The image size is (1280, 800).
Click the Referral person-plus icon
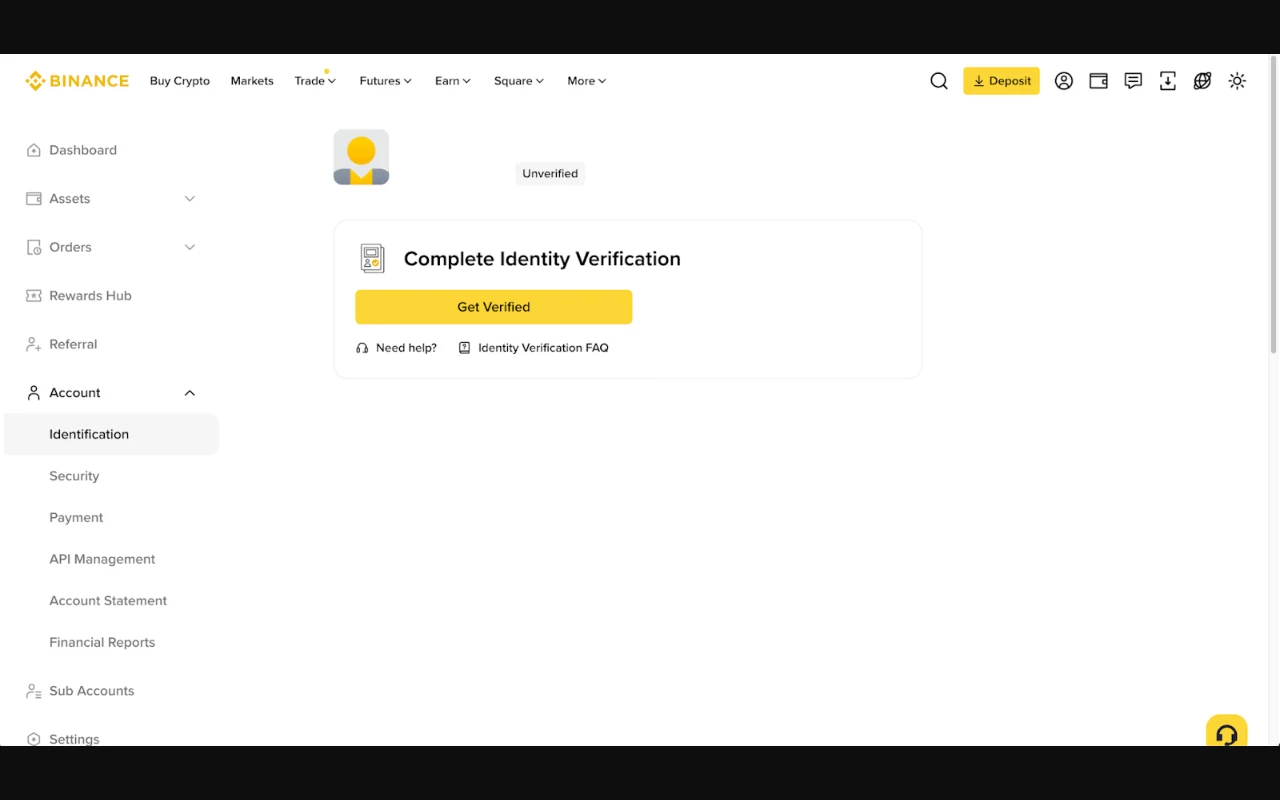(33, 344)
